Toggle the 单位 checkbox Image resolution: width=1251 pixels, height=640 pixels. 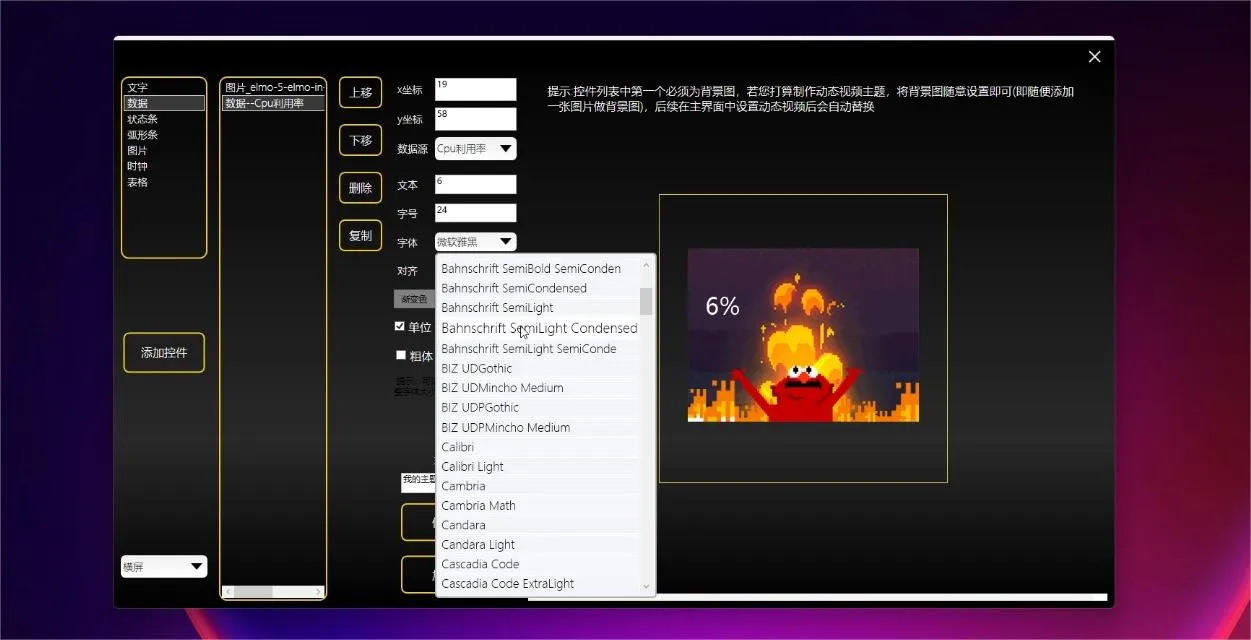[401, 326]
